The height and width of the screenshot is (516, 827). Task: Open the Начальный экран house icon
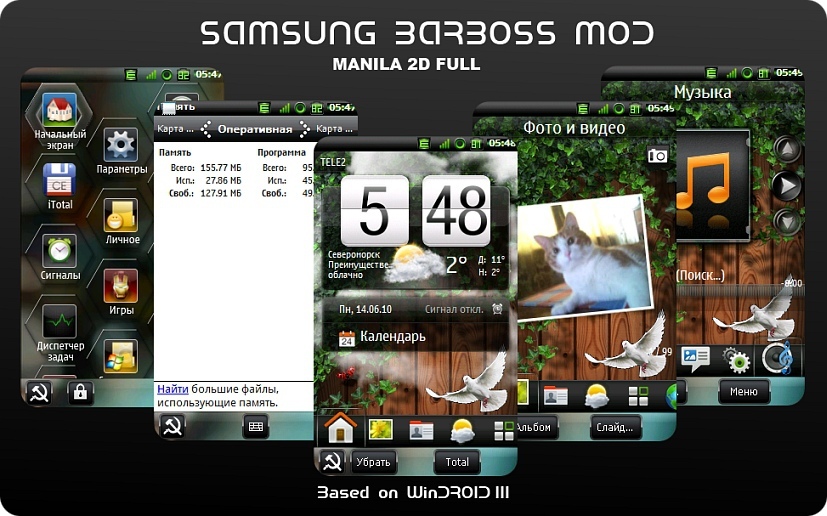click(60, 110)
